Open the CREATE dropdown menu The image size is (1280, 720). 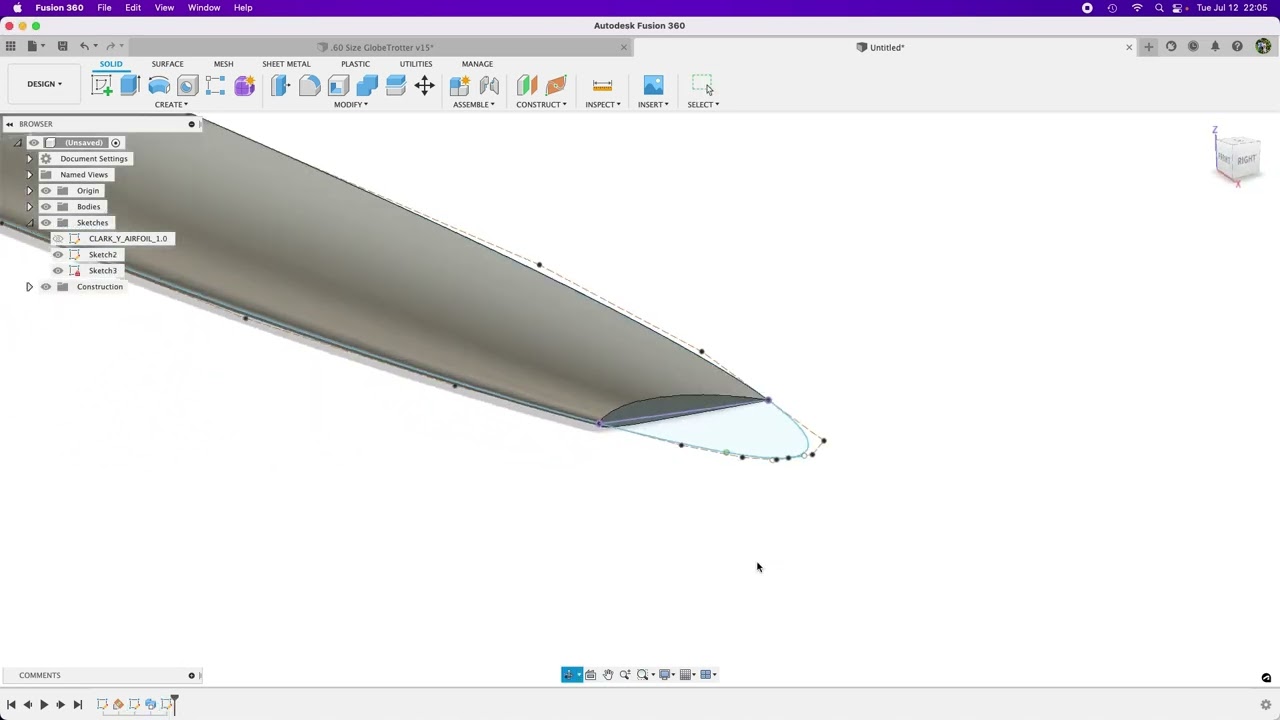click(171, 105)
